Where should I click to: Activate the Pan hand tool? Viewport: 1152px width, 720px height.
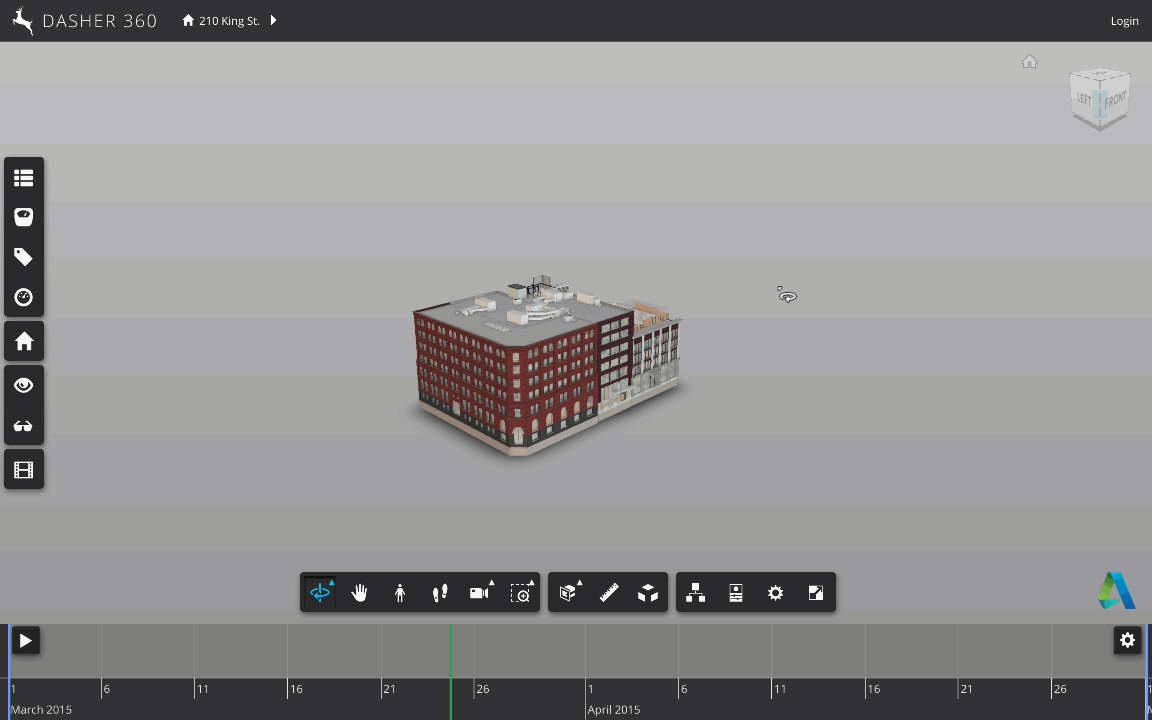point(360,593)
